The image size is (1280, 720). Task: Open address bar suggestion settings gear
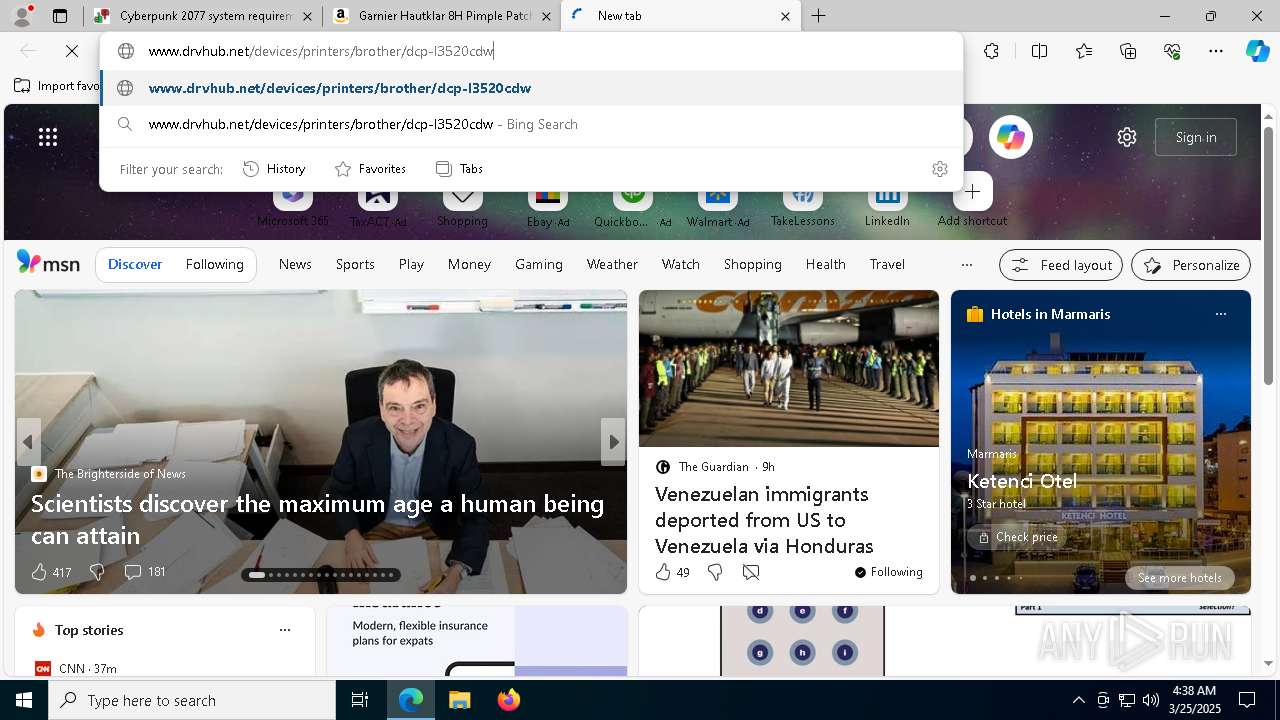point(940,169)
